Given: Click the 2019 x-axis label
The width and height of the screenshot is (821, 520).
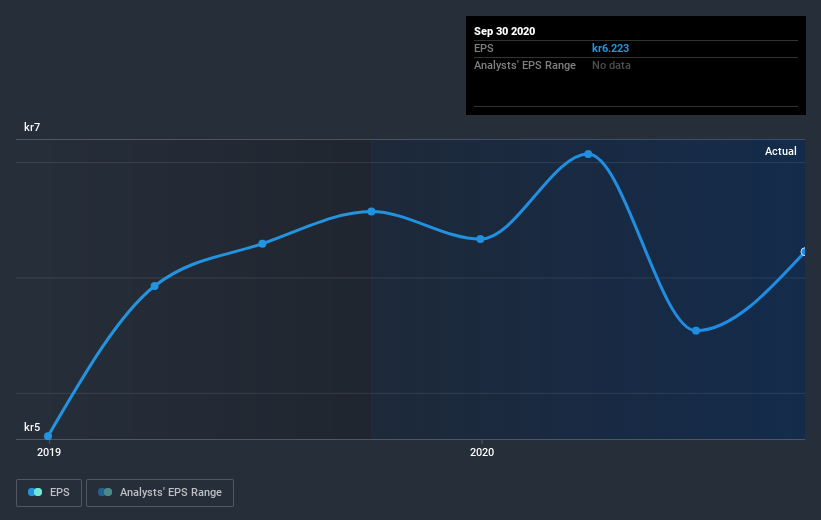Looking at the screenshot, I should pyautogui.click(x=49, y=452).
